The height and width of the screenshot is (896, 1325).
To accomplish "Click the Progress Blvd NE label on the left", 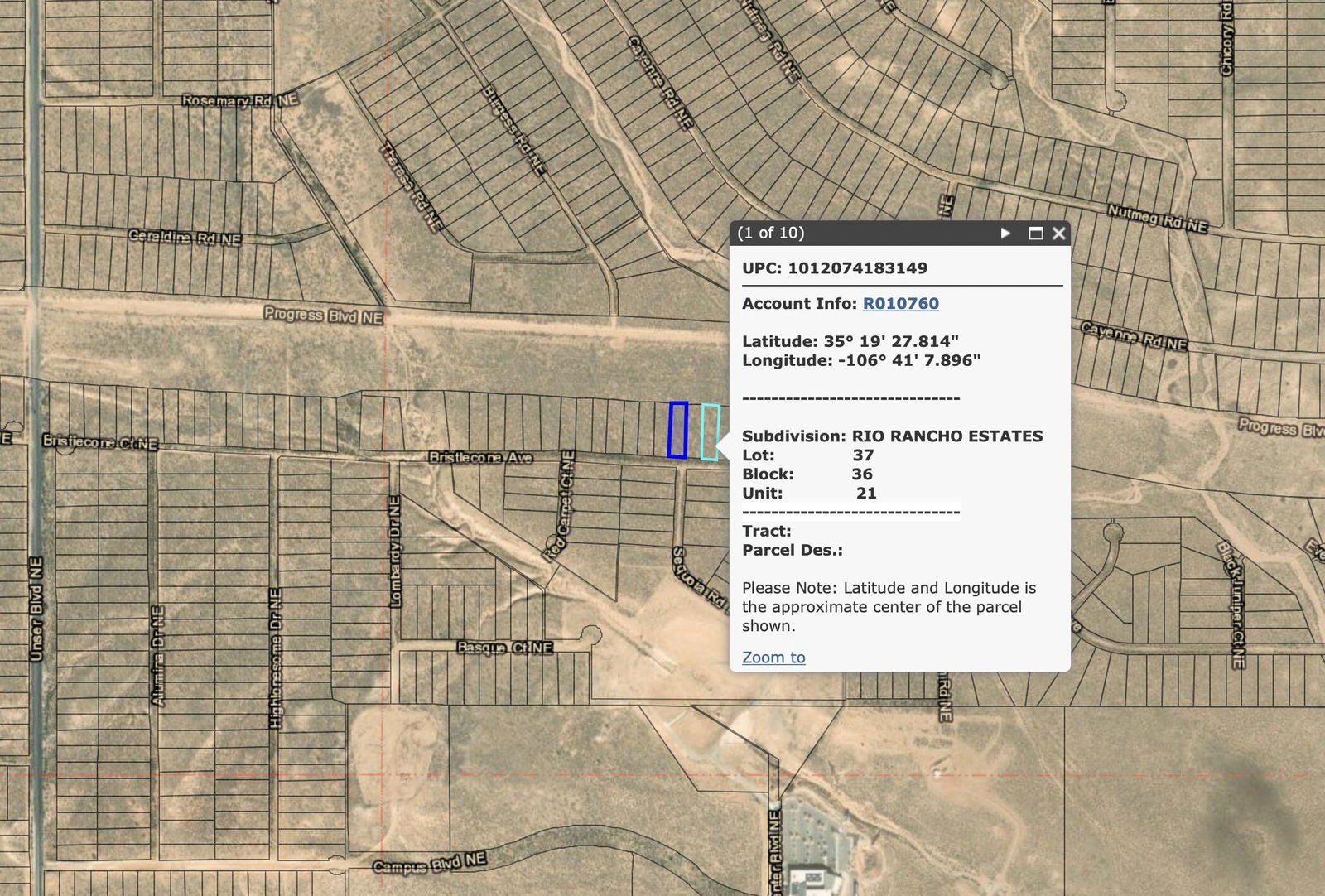I will pos(323,315).
